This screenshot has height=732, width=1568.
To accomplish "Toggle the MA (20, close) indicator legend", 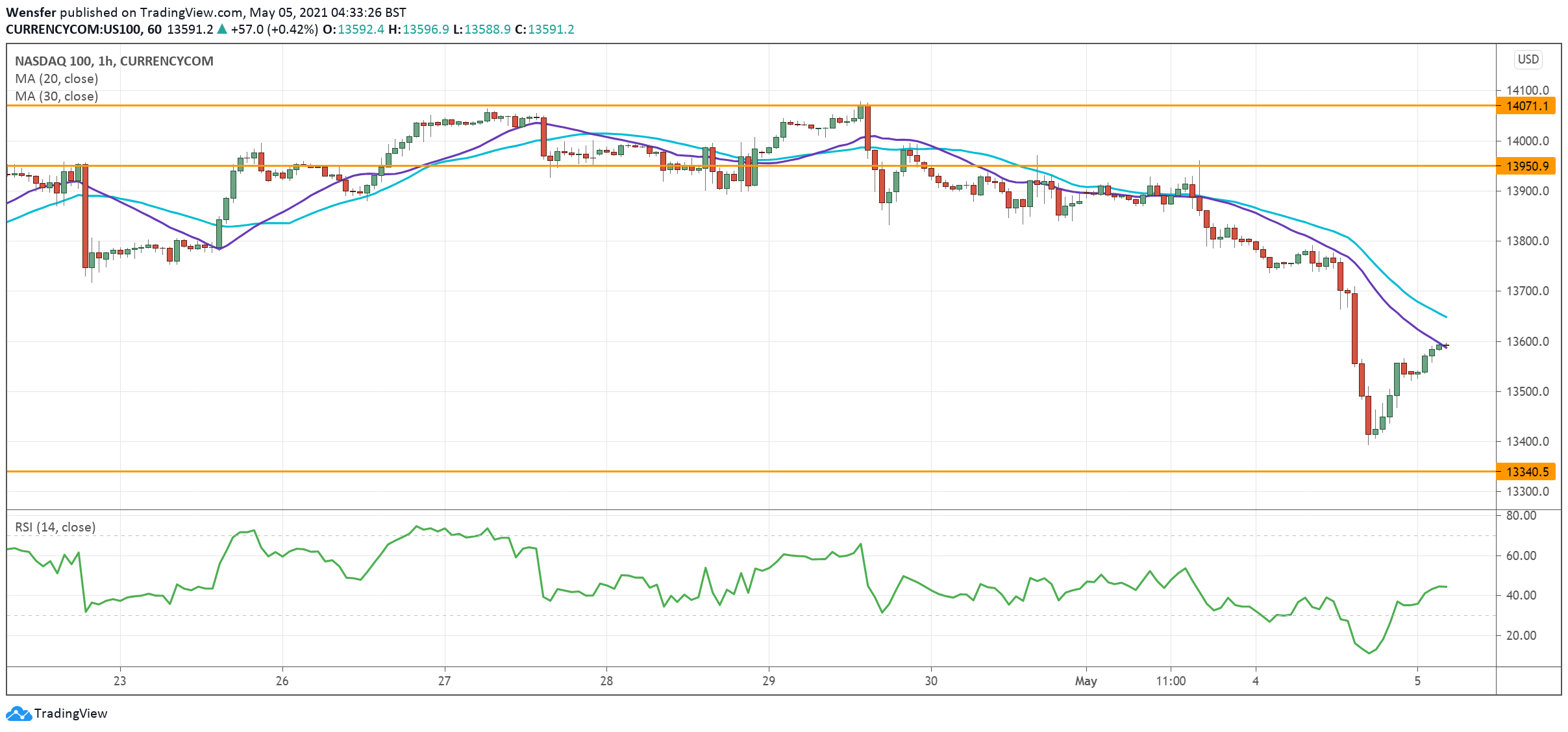I will tap(56, 79).
